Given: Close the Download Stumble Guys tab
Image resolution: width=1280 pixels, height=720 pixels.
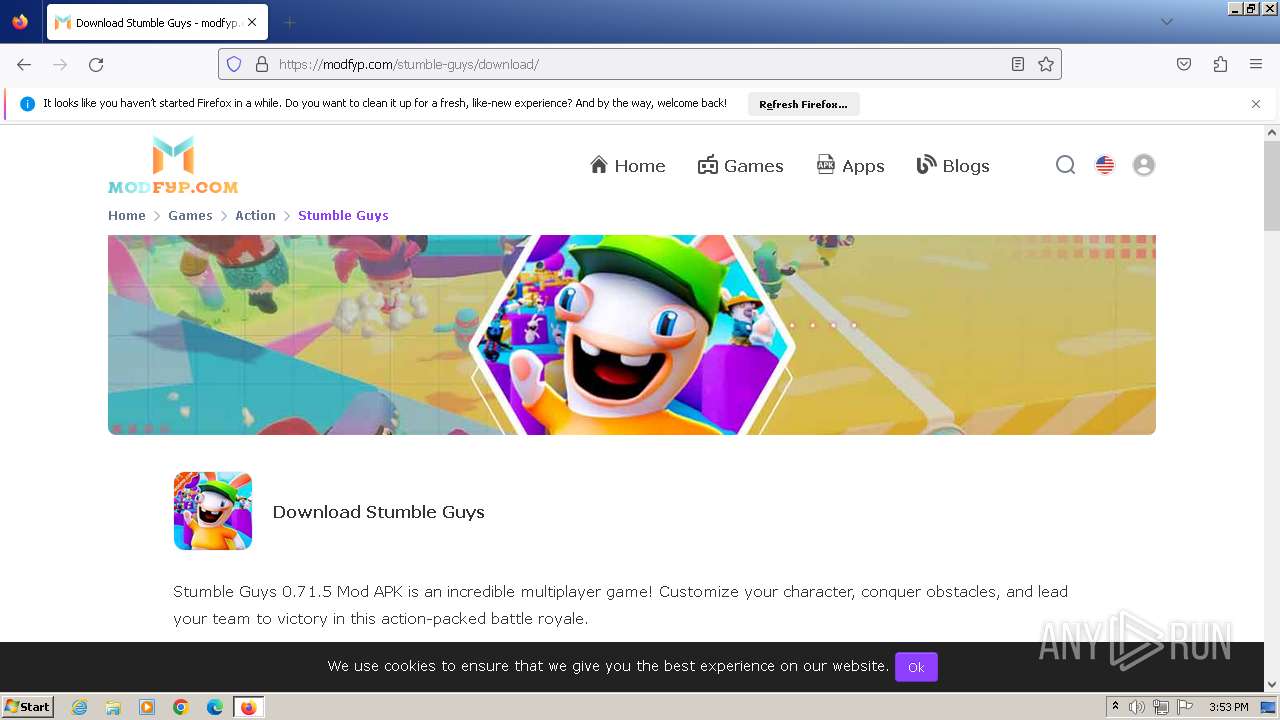Looking at the screenshot, I should (252, 22).
